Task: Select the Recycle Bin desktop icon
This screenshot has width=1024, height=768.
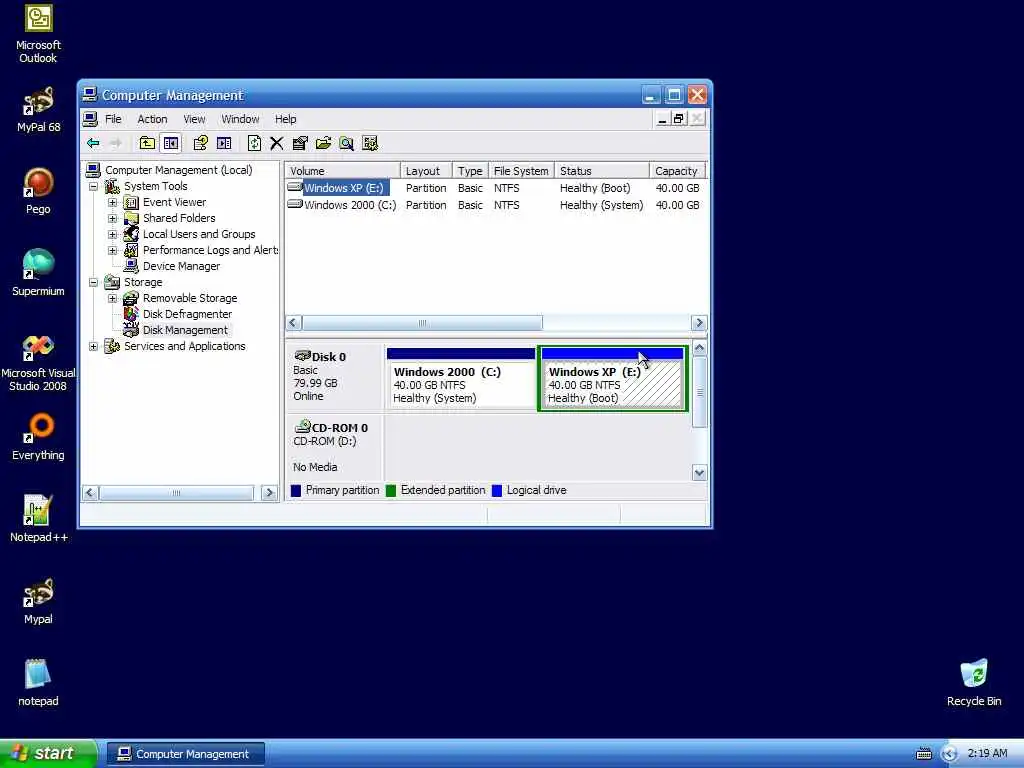Action: coord(974,683)
